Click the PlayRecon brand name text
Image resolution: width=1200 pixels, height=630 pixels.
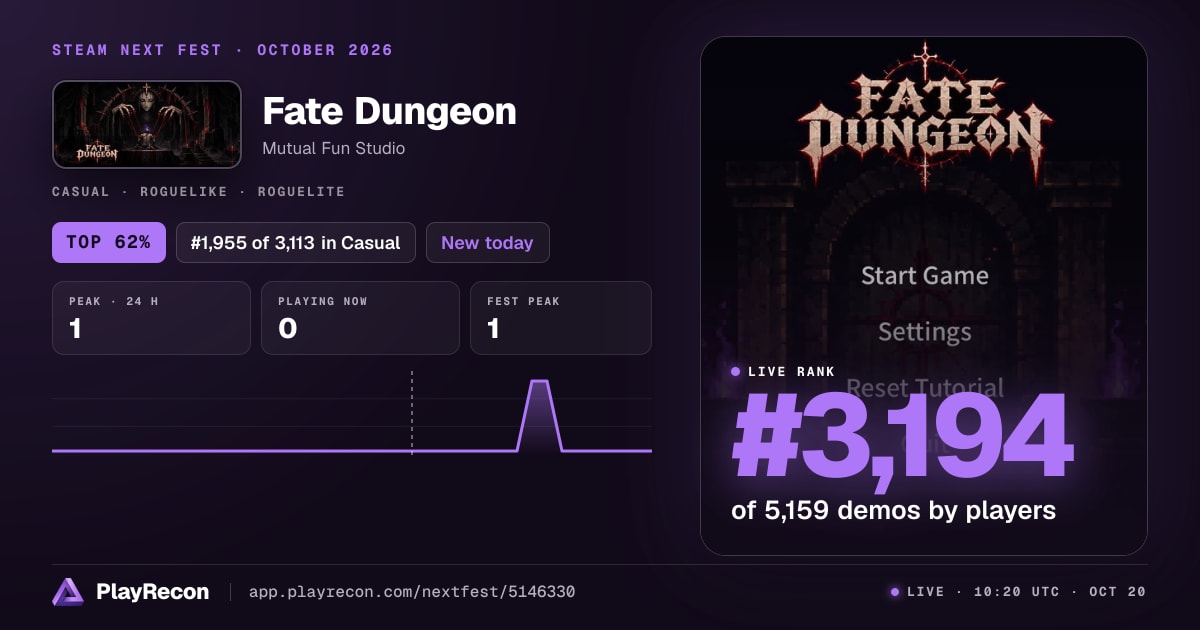point(152,592)
